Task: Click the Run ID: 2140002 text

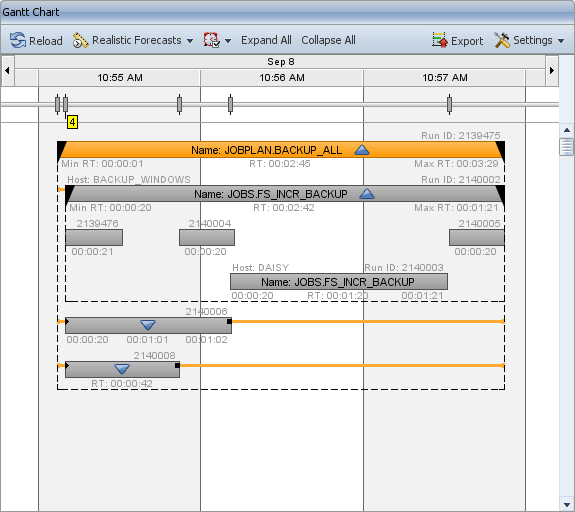Action: [461, 180]
